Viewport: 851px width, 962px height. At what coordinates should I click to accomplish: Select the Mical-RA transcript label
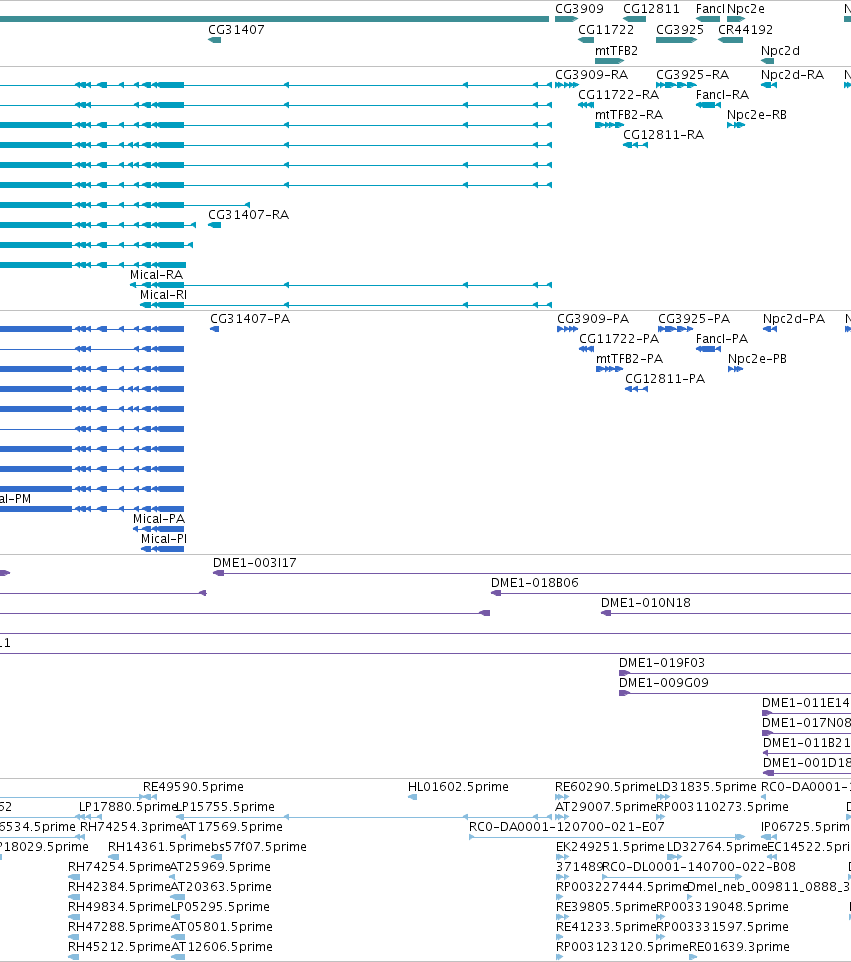coord(156,274)
